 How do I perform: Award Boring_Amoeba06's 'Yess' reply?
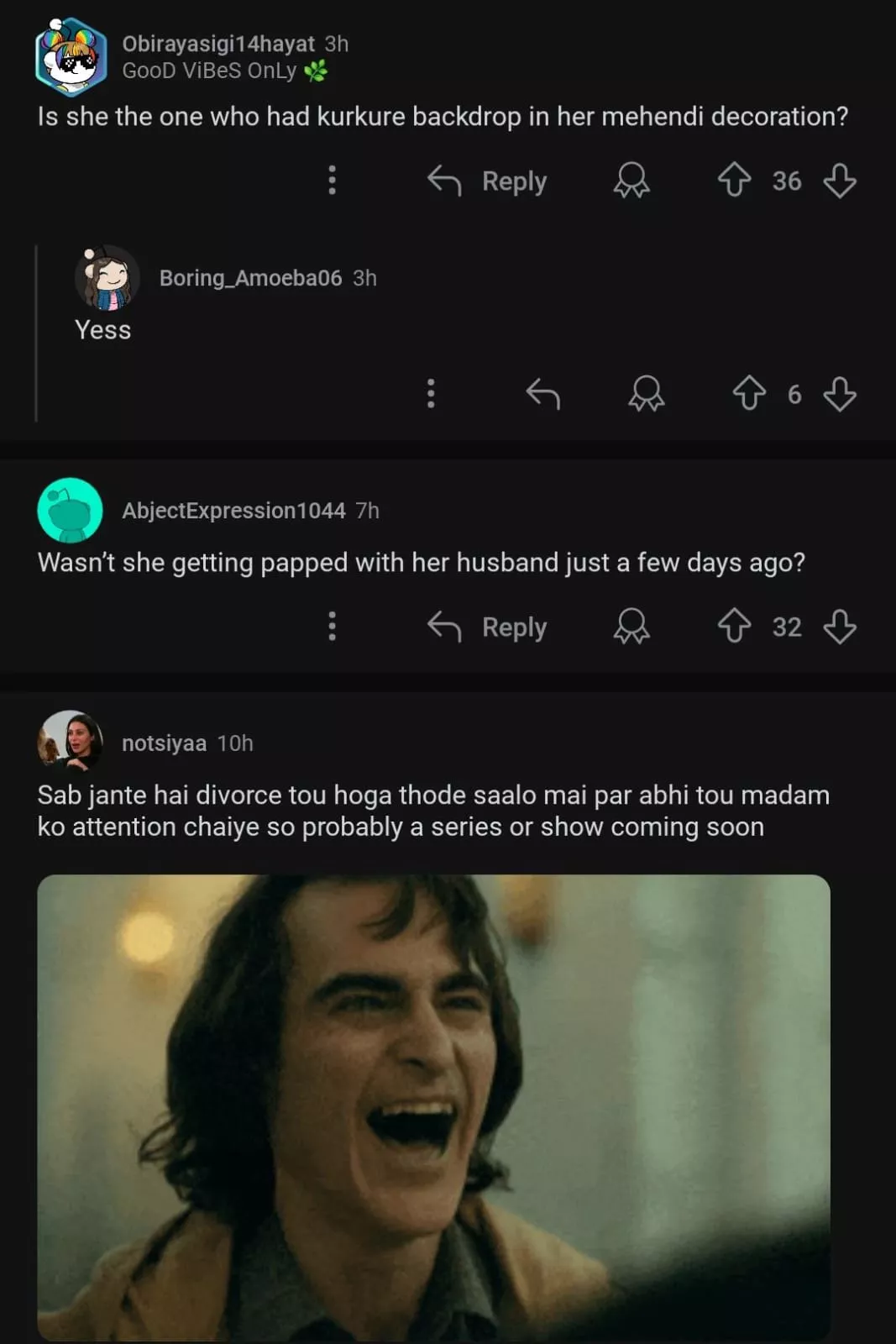pyautogui.click(x=647, y=393)
